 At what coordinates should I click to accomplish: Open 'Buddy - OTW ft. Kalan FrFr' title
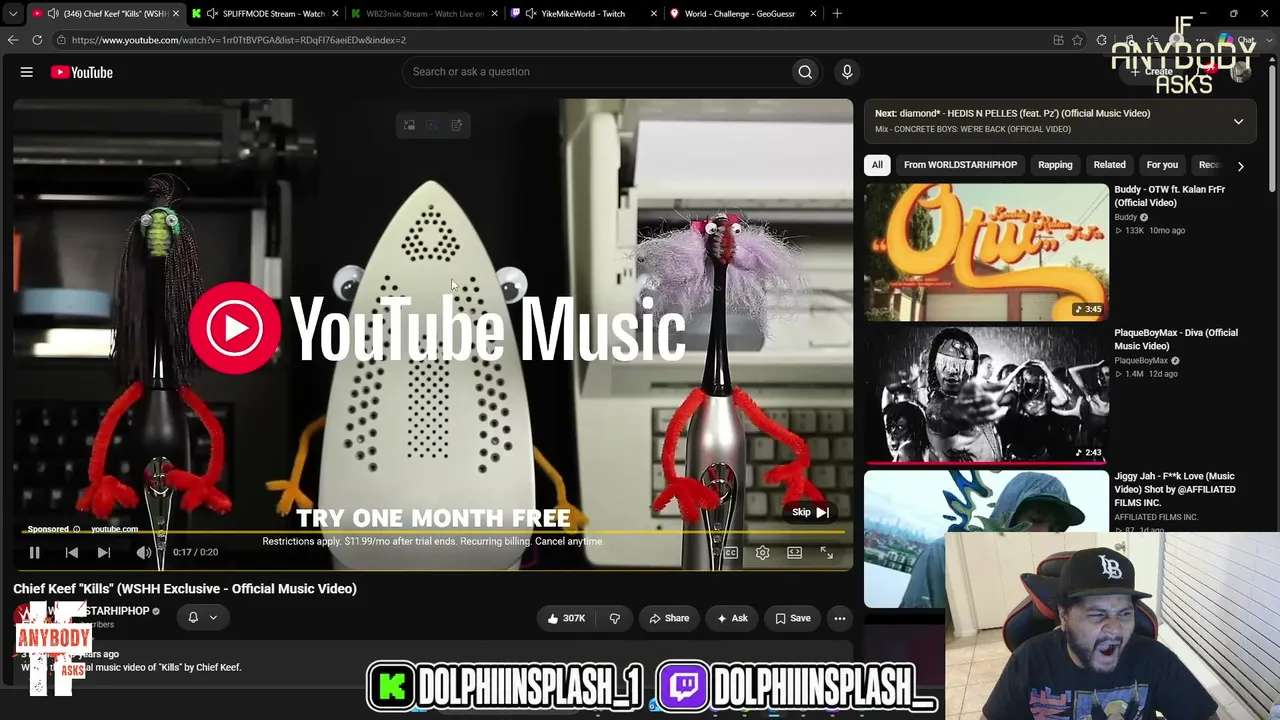tap(1170, 196)
